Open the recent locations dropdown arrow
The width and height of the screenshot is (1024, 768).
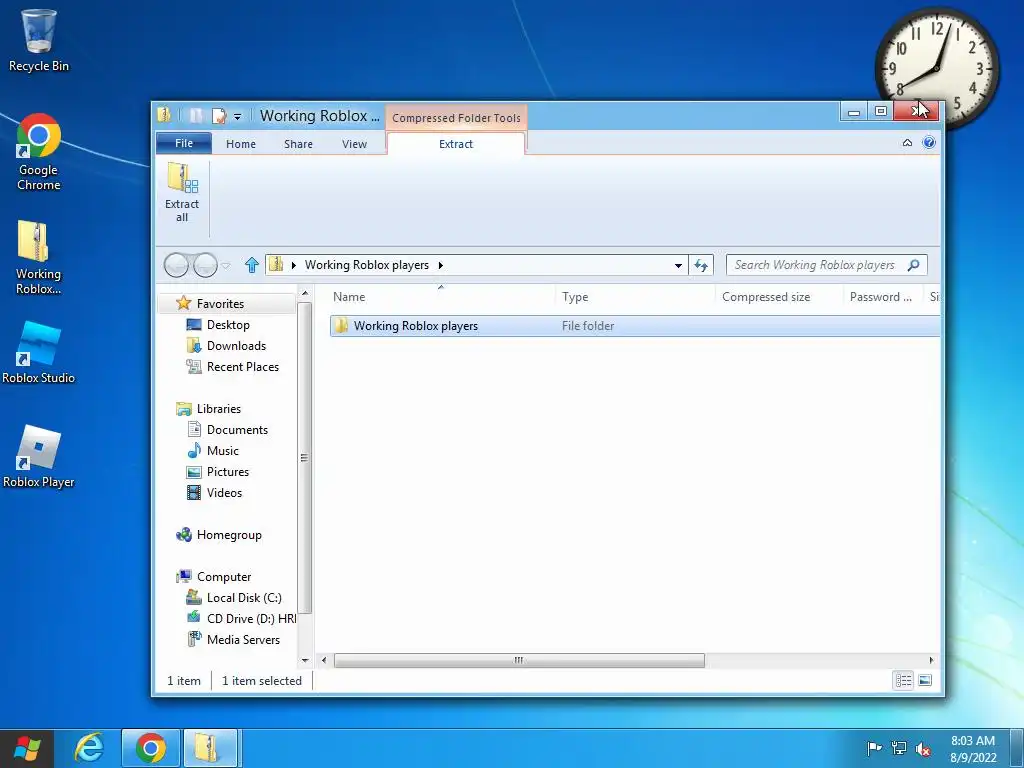[226, 265]
